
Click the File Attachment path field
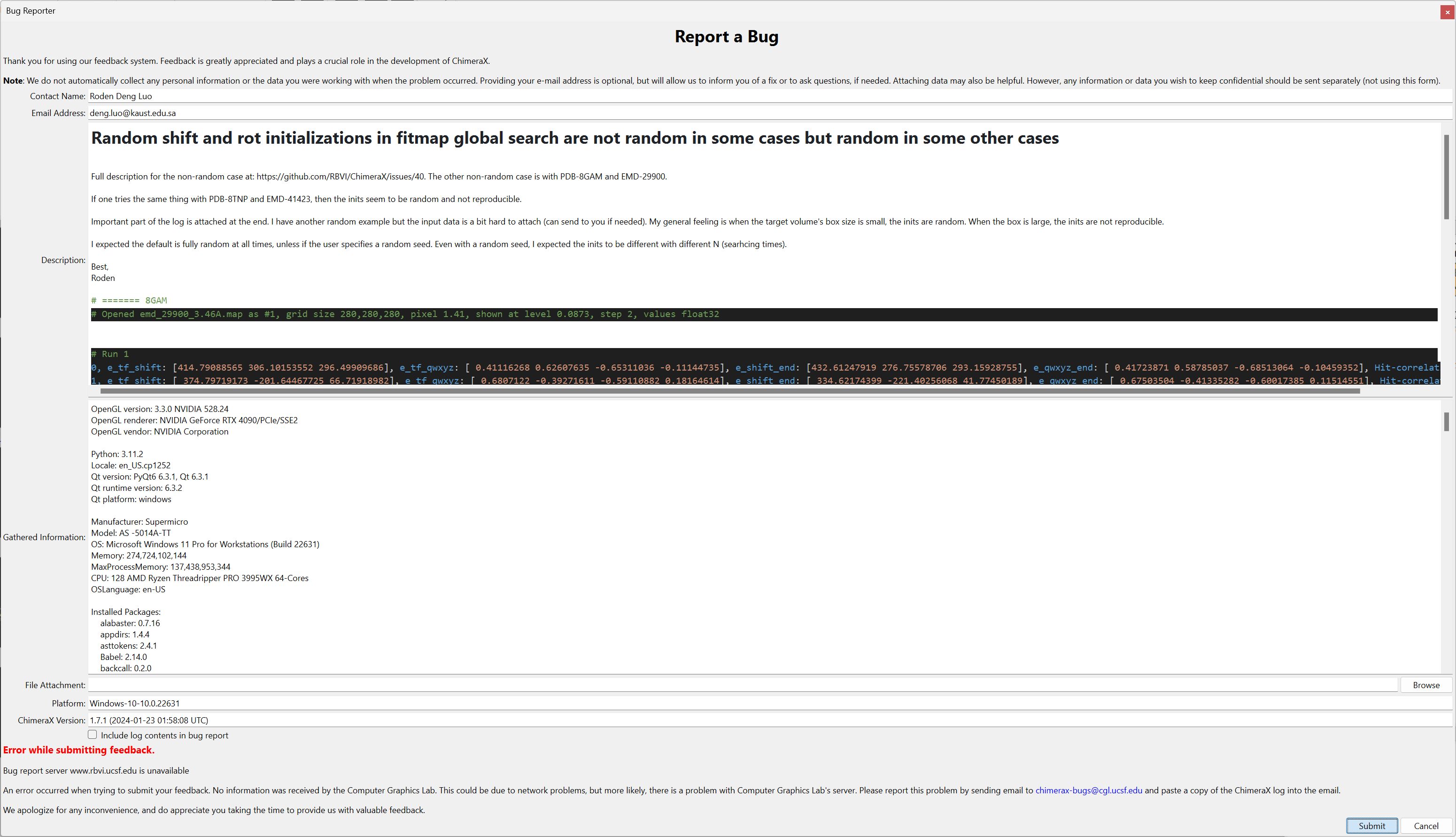point(742,685)
